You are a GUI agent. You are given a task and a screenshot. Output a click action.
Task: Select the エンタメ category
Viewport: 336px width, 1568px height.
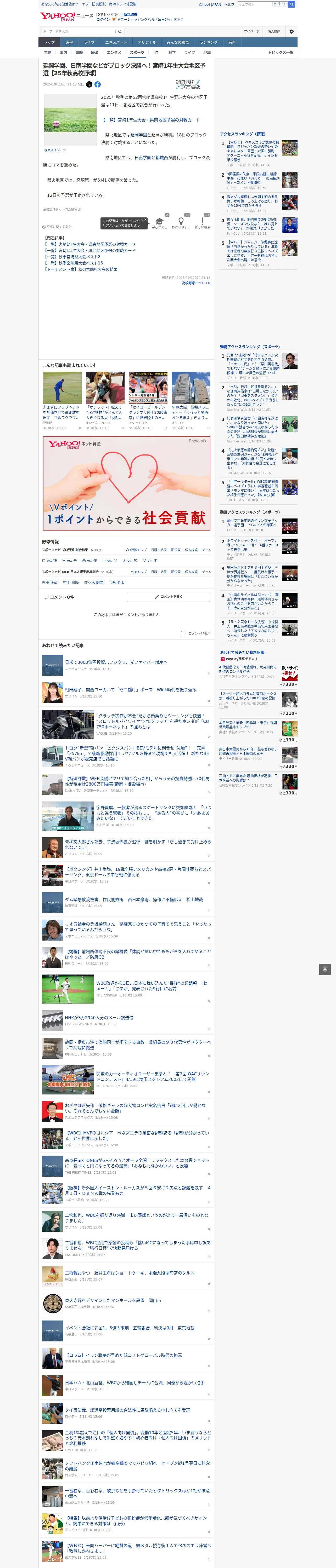click(114, 52)
